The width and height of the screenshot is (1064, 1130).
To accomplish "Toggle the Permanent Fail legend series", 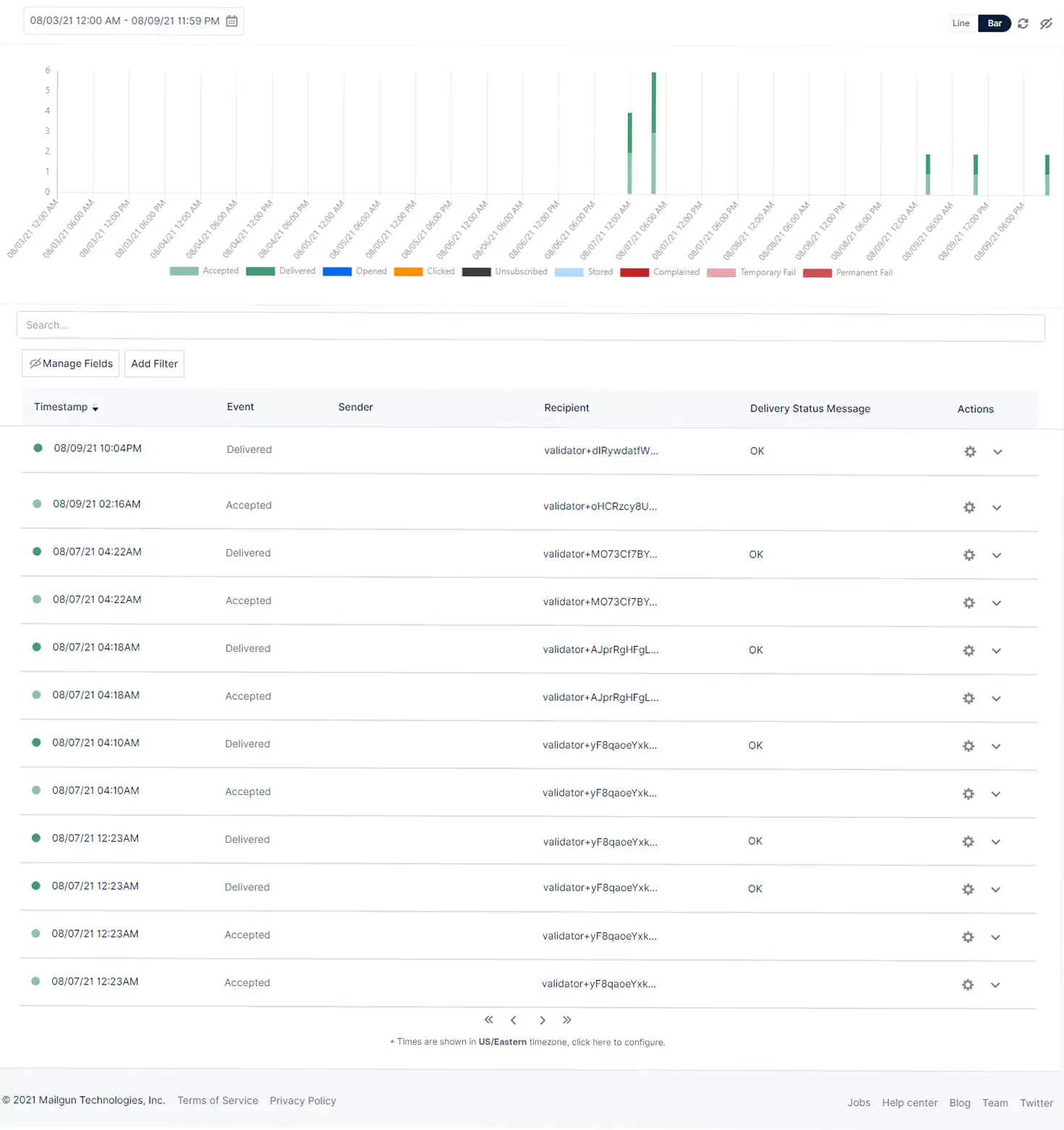I will [848, 273].
